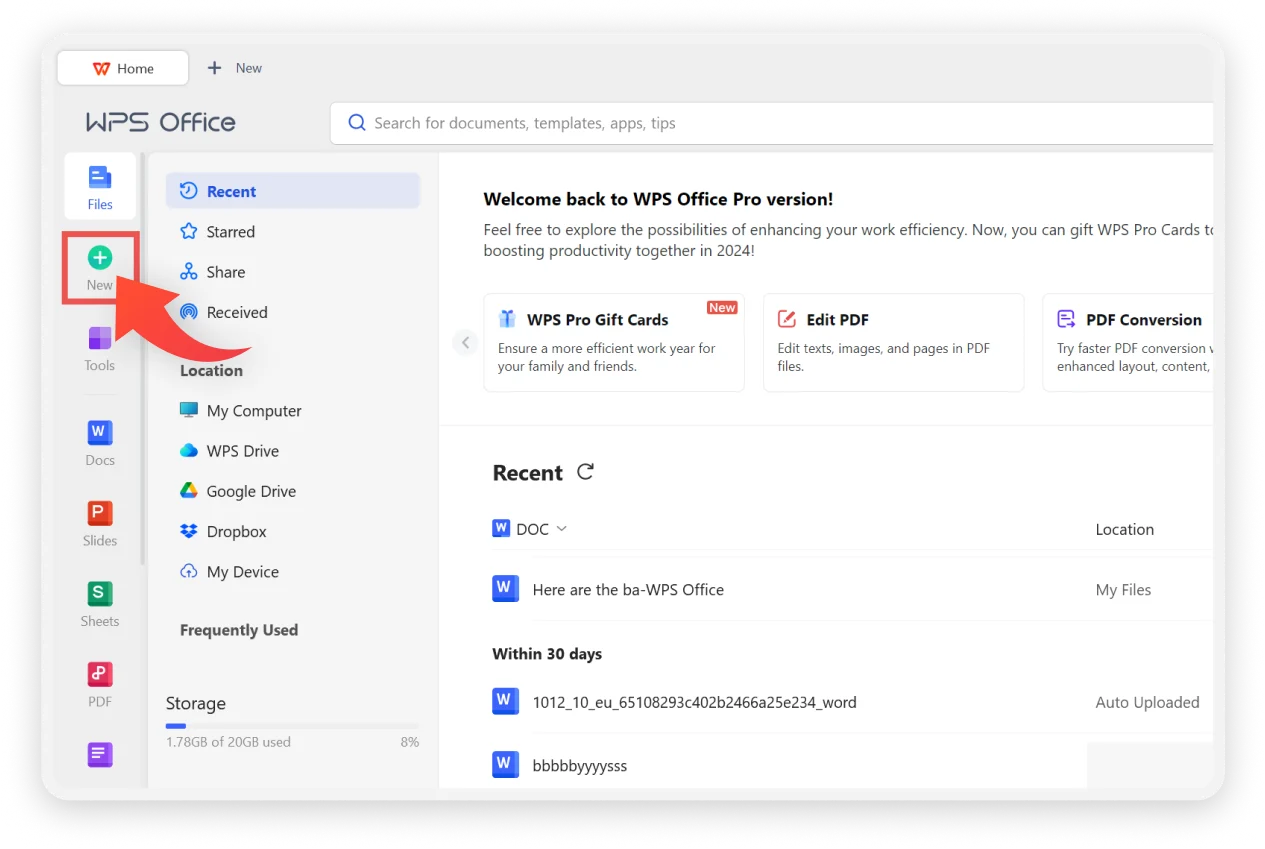
Task: Open PDF from the left sidebar
Action: tap(100, 684)
